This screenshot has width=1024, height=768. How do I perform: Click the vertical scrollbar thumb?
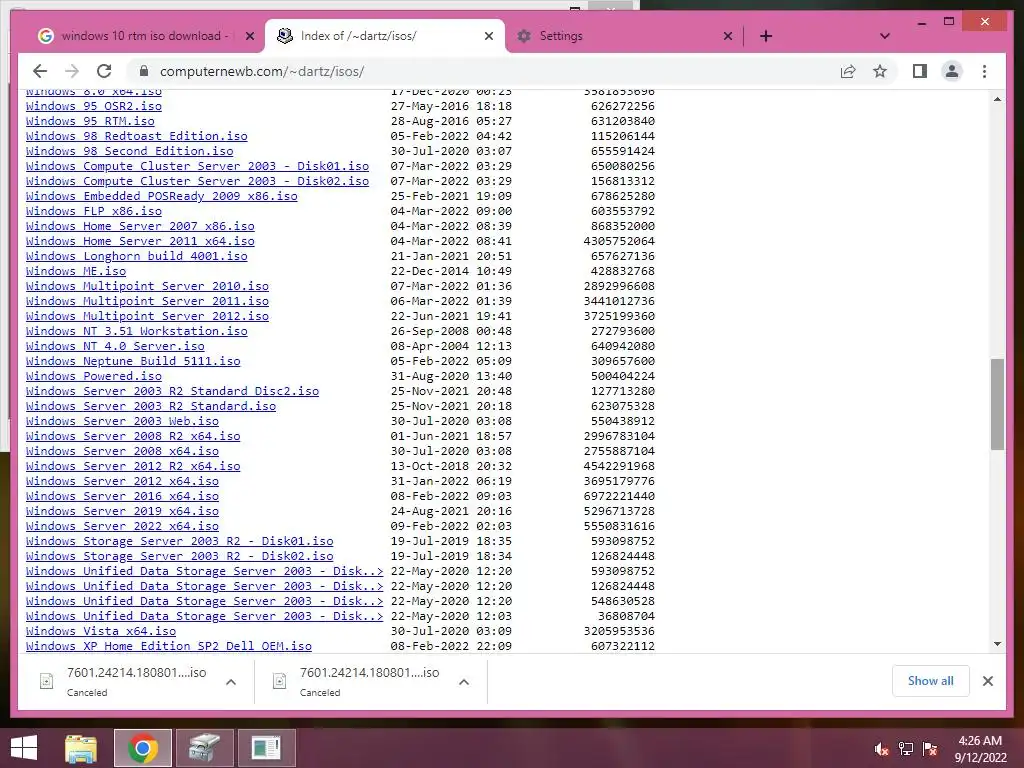[x=997, y=404]
